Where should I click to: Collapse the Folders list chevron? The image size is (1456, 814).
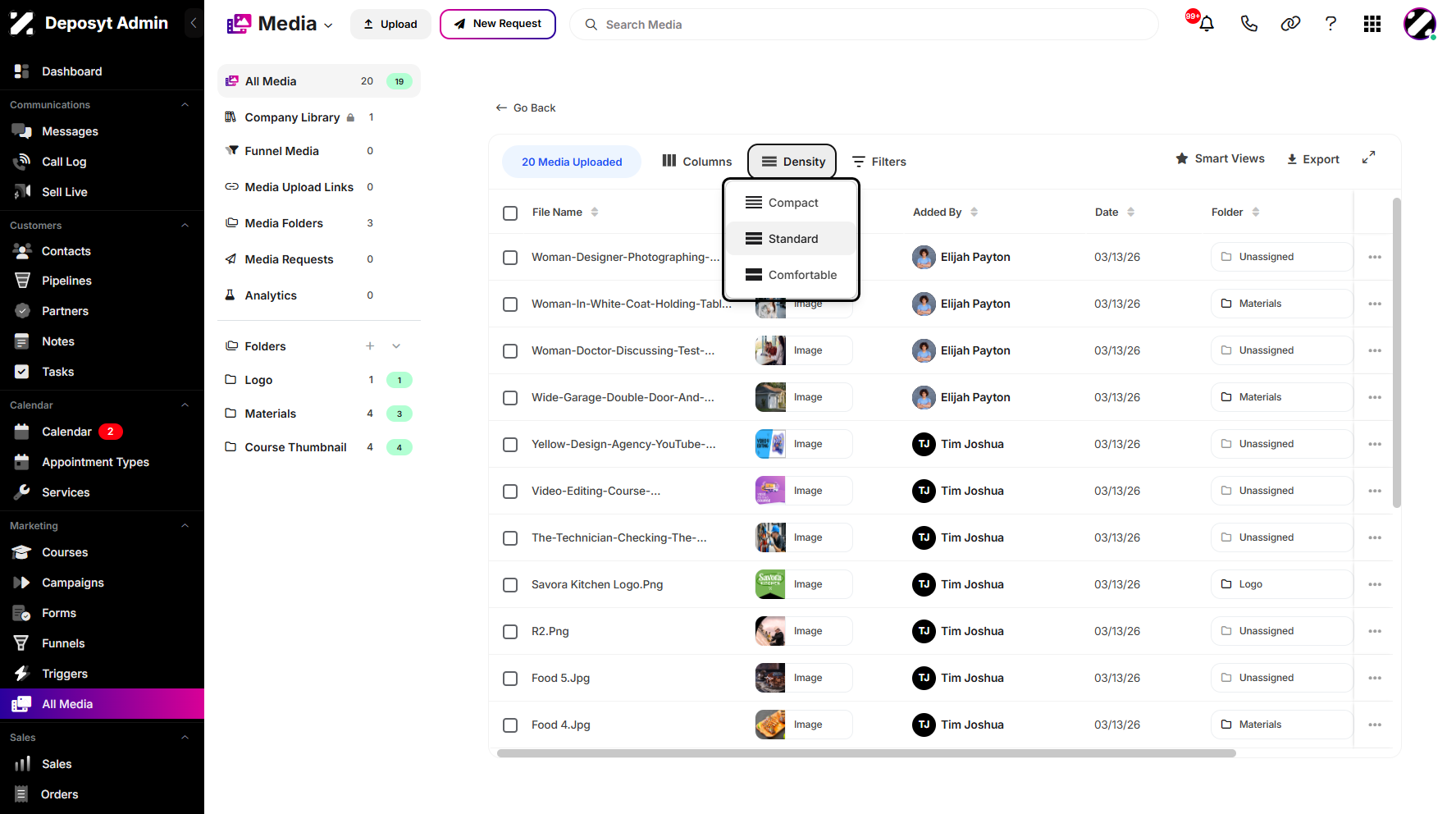click(396, 346)
